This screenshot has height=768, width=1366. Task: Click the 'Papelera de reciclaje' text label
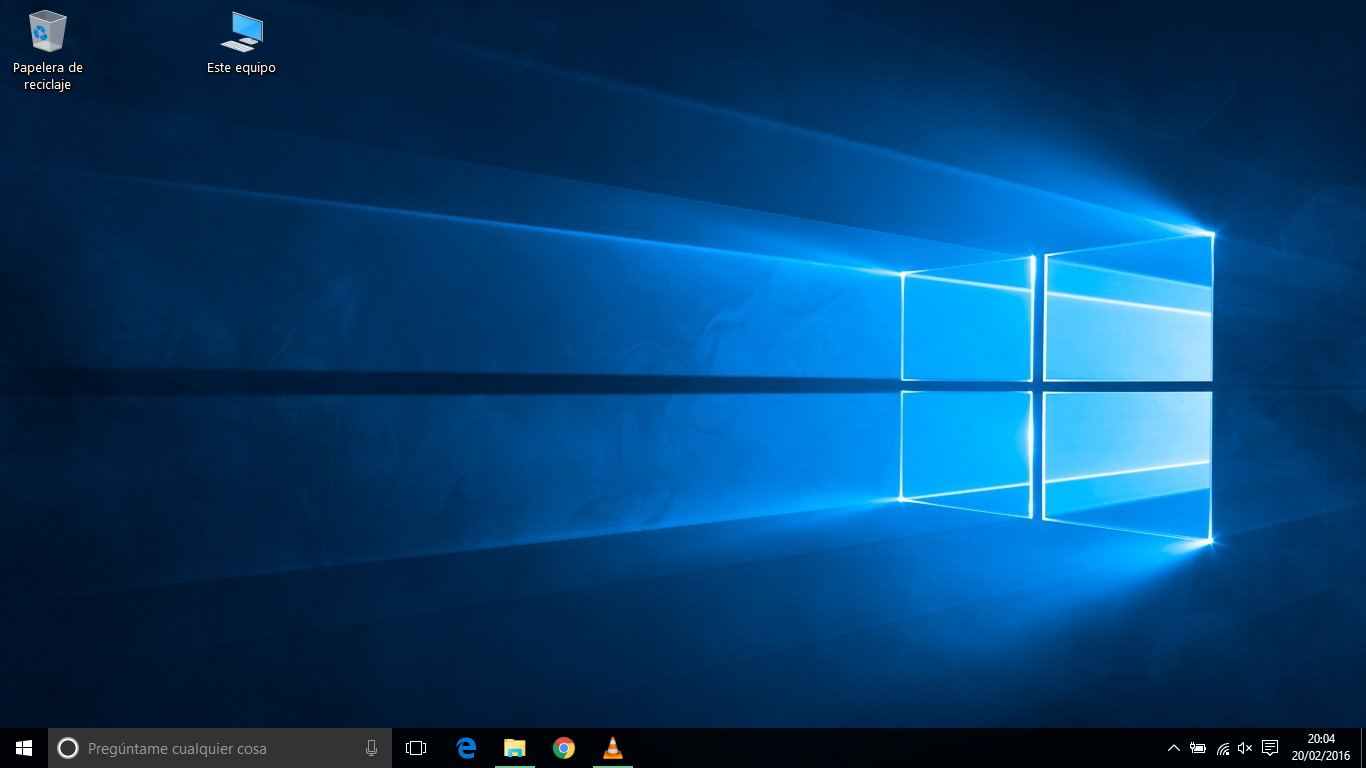click(x=47, y=76)
